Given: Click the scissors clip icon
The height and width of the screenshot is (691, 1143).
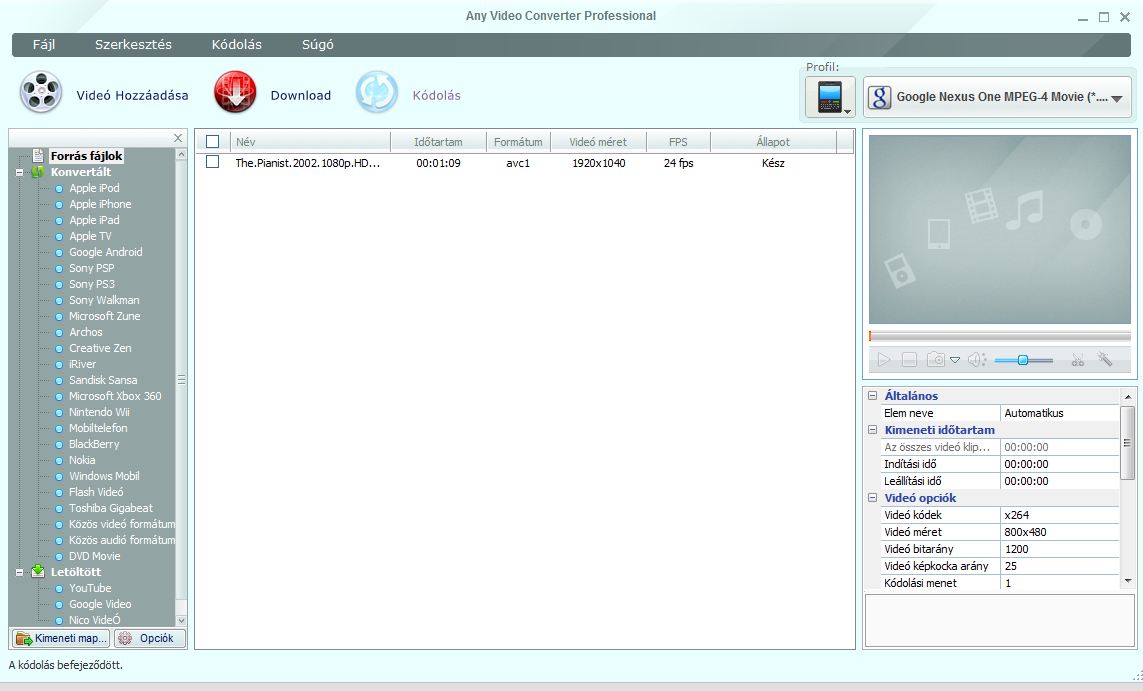Looking at the screenshot, I should coord(1077,359).
